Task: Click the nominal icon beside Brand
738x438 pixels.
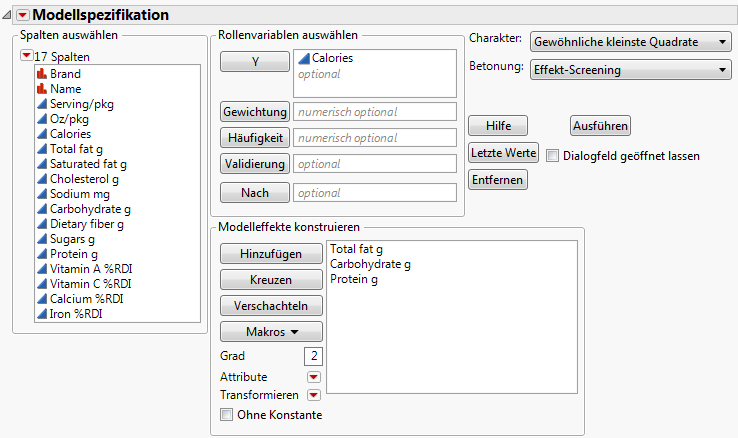Action: click(x=42, y=74)
